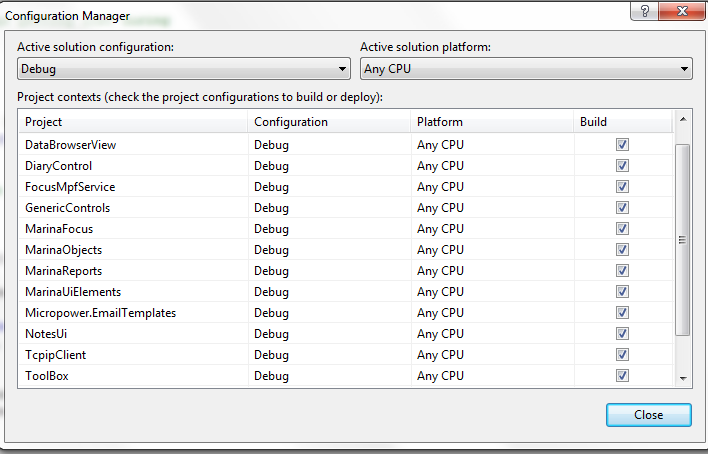Select the TcpipClient project name
The image size is (708, 454).
(56, 355)
